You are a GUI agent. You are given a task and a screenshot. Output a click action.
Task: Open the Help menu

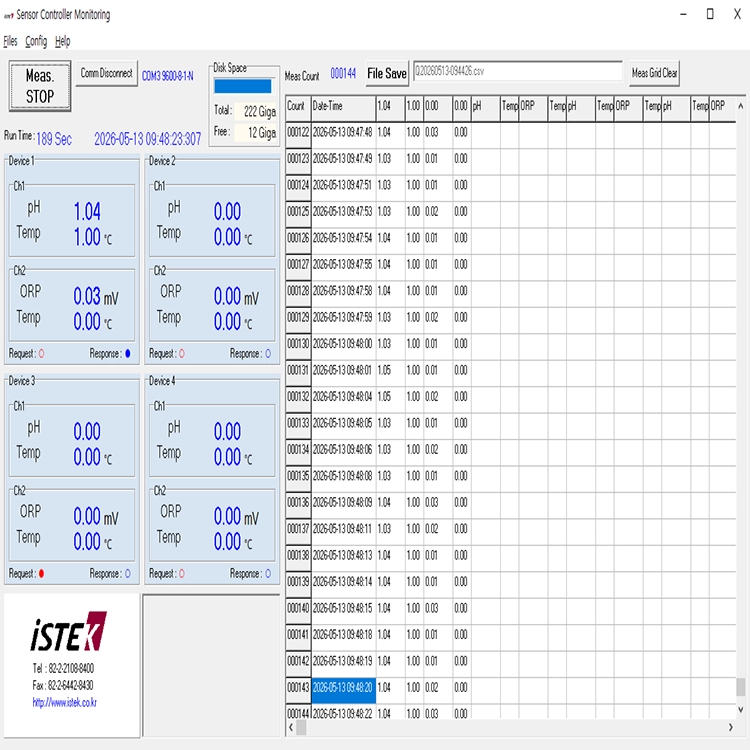(62, 41)
